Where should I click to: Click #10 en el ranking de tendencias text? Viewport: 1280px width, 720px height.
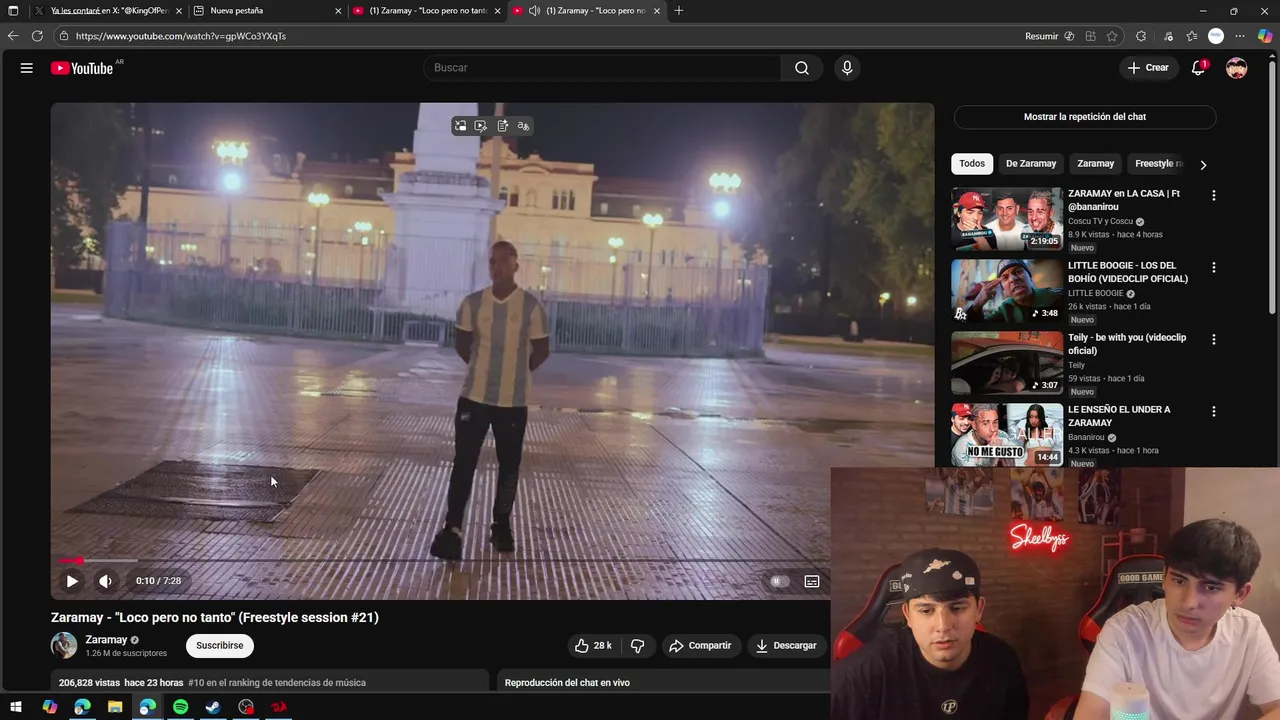(277, 683)
